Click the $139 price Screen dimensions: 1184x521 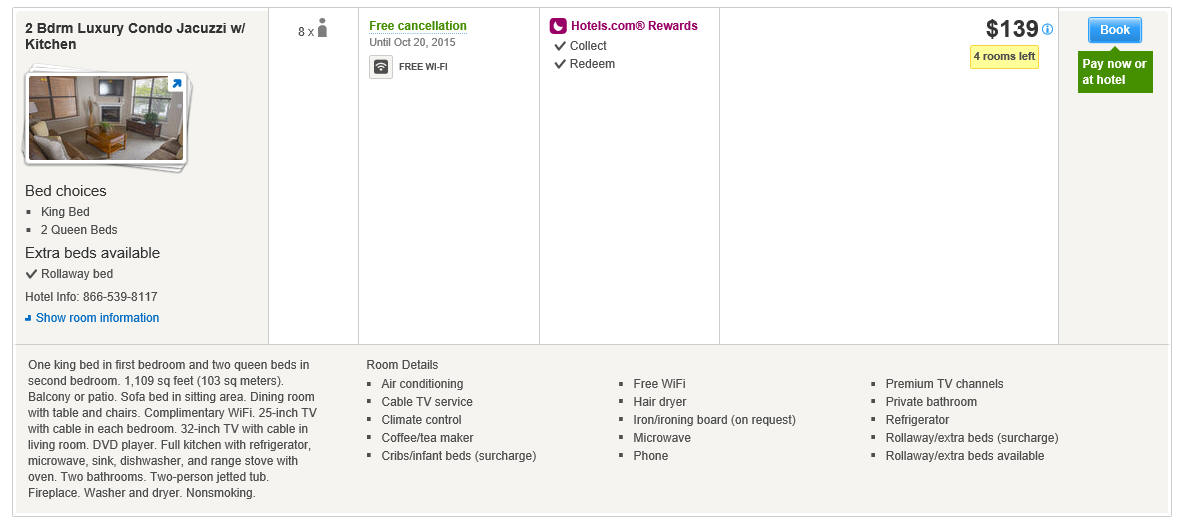pos(1013,29)
